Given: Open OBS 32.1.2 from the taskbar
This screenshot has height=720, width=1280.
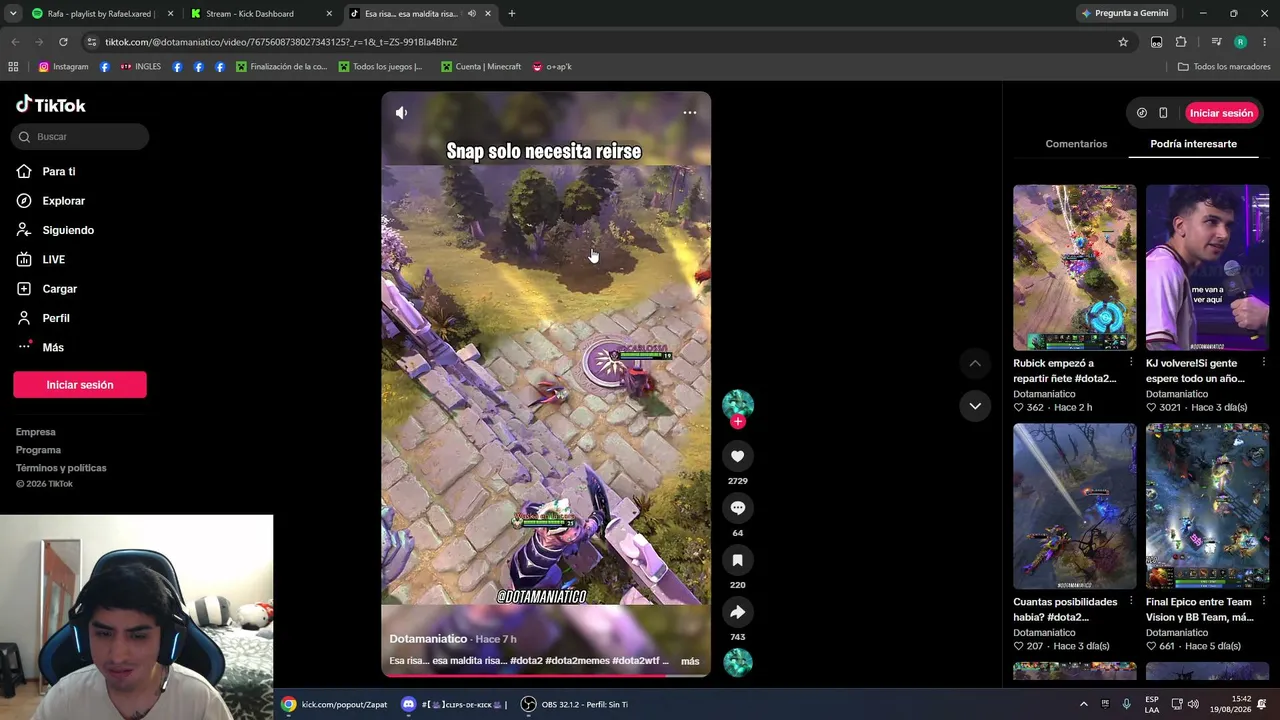Looking at the screenshot, I should click(575, 705).
